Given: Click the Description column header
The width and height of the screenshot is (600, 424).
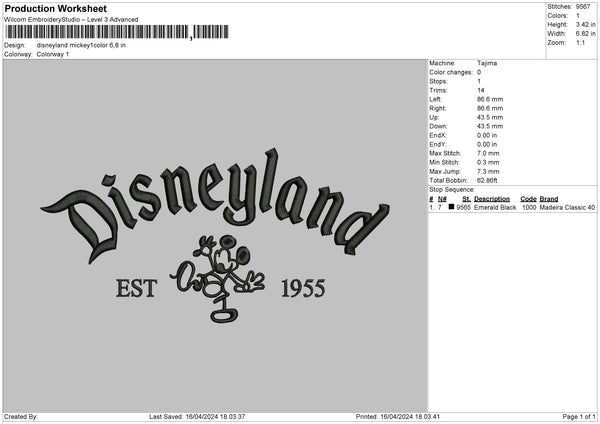Looking at the screenshot, I should click(492, 199).
